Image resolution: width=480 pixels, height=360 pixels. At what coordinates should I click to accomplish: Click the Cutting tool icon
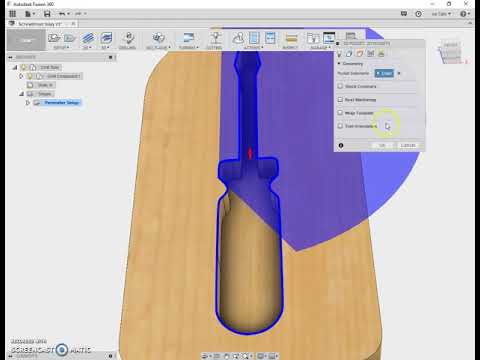click(x=215, y=38)
